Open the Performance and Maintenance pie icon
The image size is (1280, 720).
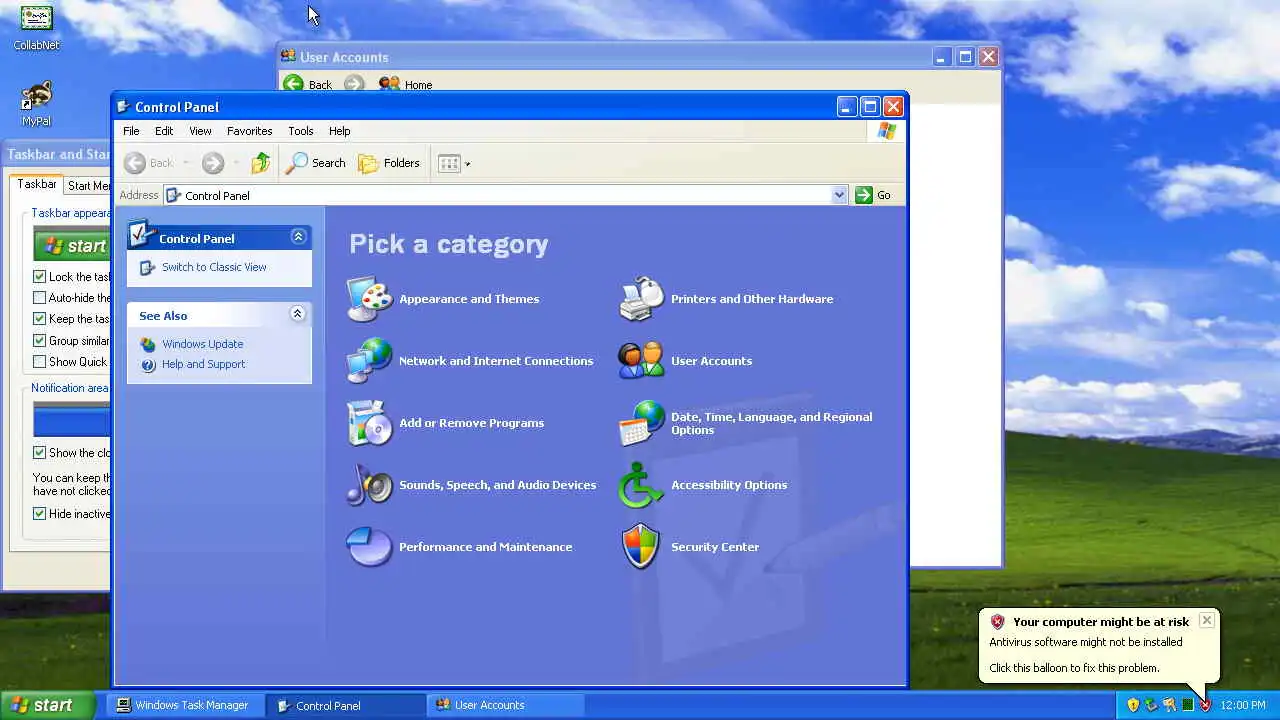(x=369, y=547)
